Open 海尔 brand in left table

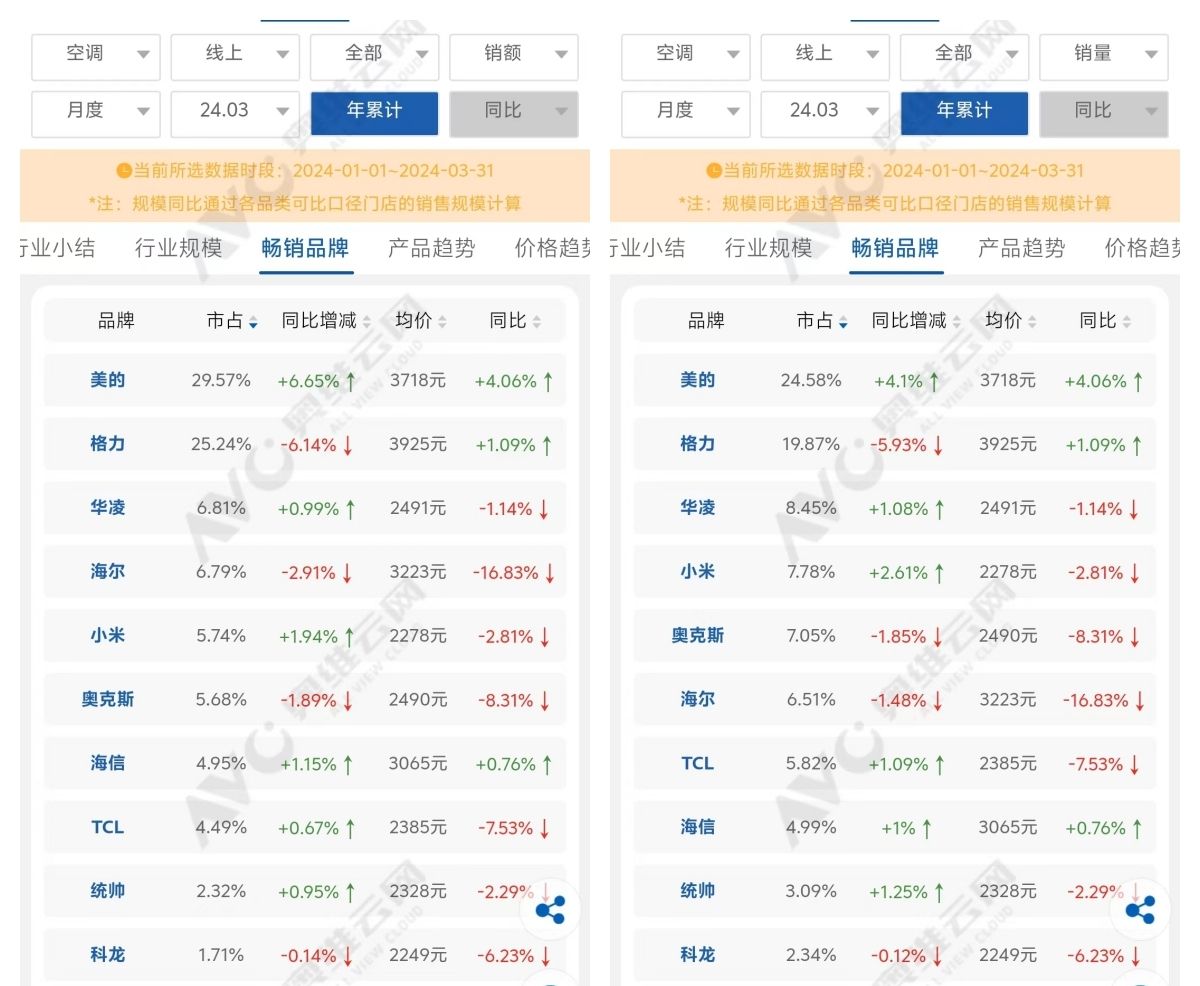pos(108,572)
